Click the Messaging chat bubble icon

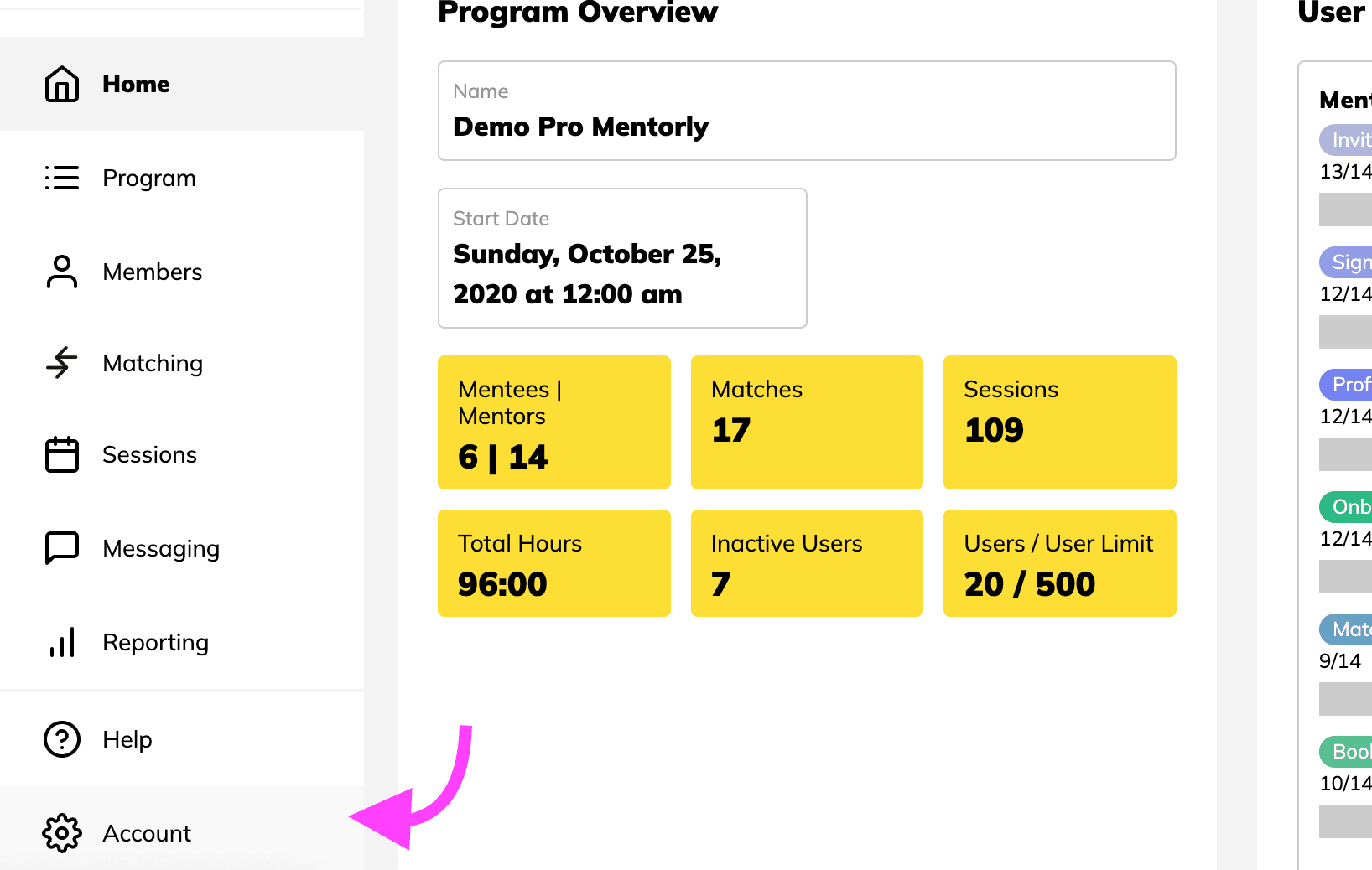click(61, 548)
